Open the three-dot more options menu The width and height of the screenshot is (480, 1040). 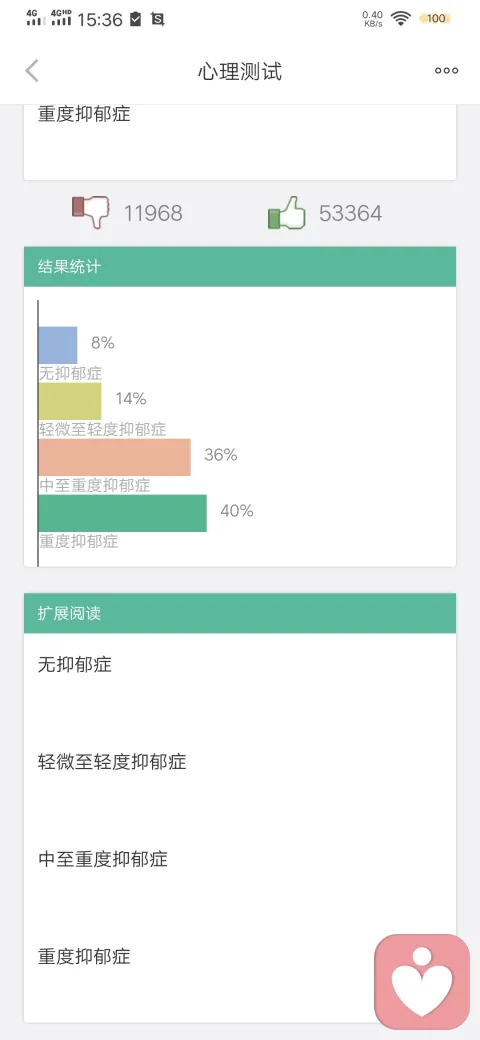[446, 71]
